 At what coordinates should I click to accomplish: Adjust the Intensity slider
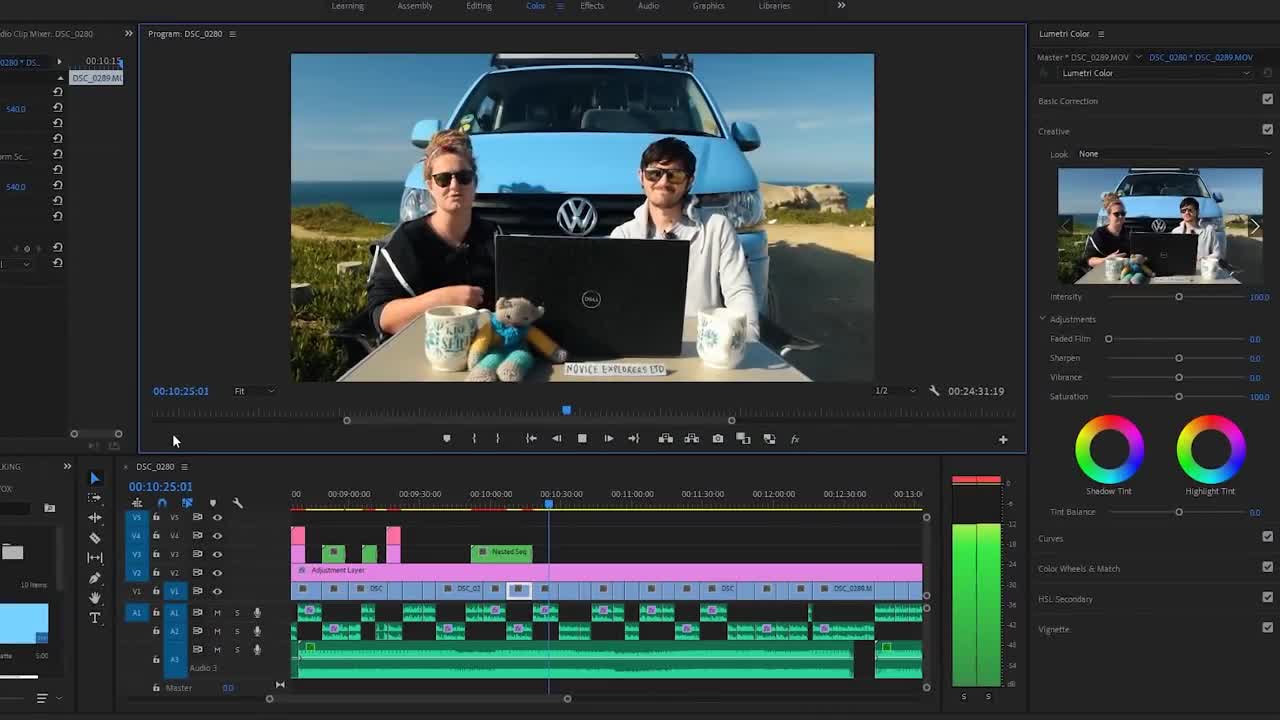pos(1179,297)
